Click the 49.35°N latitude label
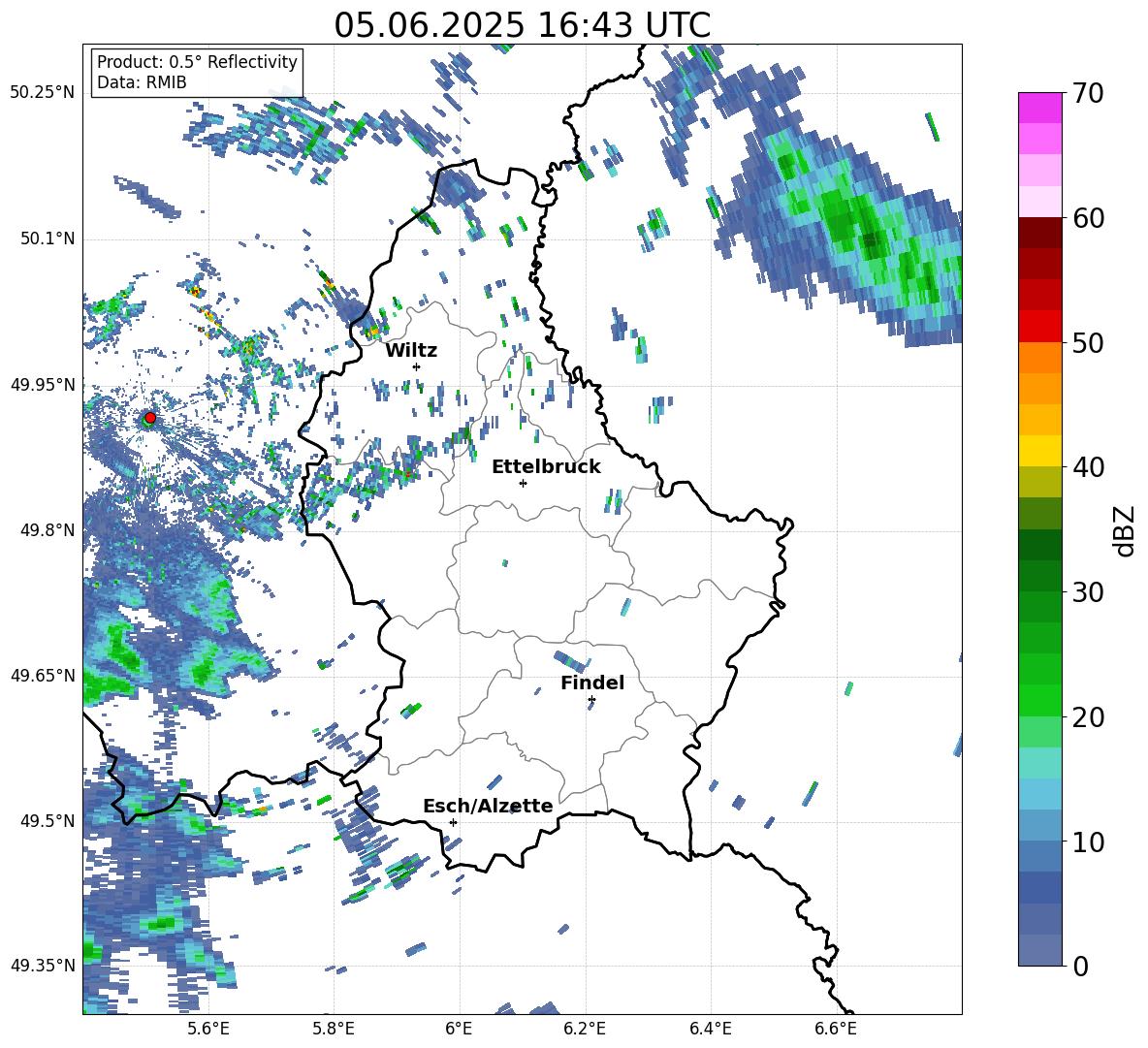This screenshot has height=1048, width=1148. (x=43, y=966)
